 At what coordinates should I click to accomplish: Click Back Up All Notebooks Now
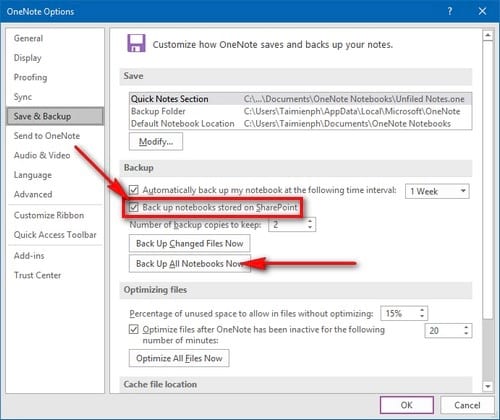[x=189, y=264]
